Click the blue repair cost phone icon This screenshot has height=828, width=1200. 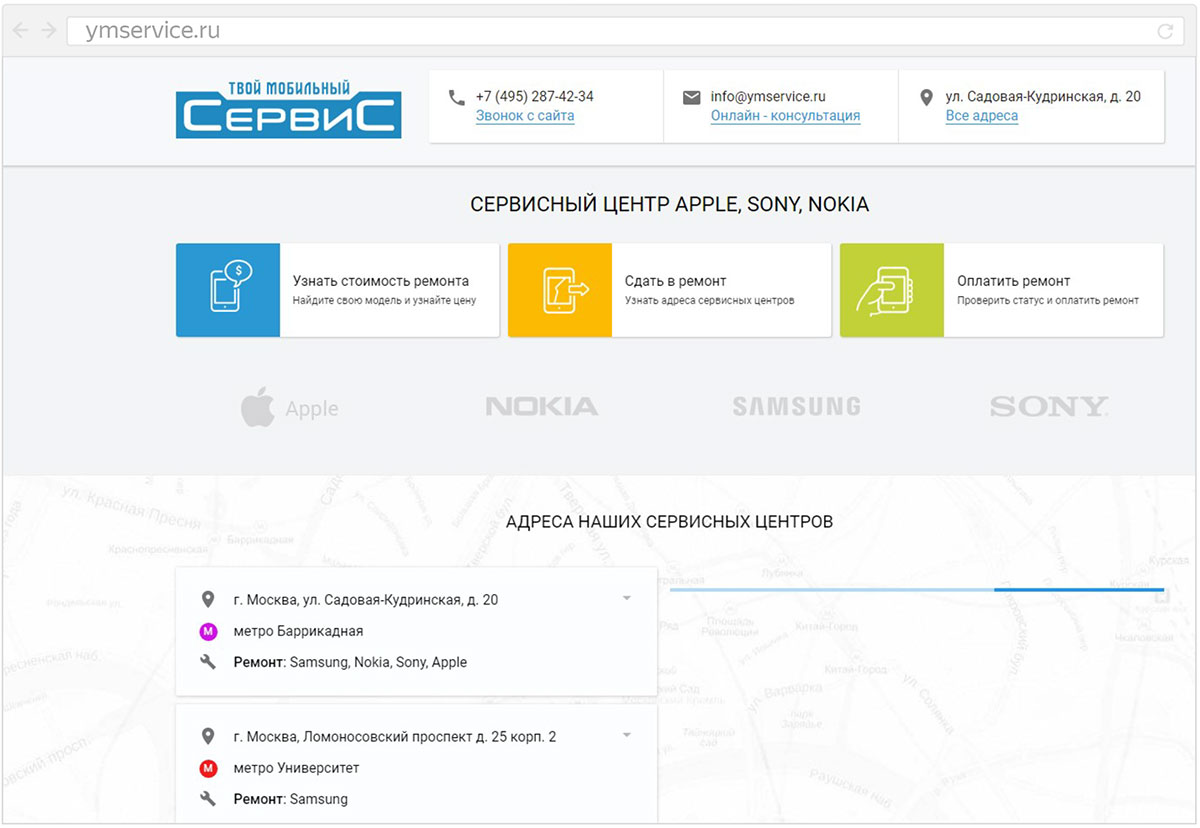[228, 290]
